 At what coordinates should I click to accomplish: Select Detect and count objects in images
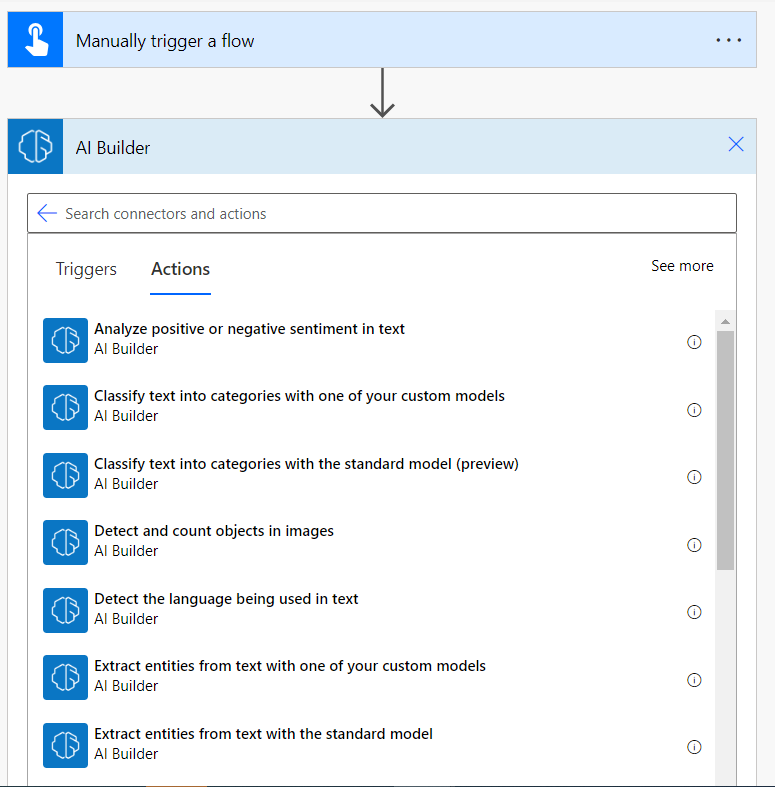click(x=214, y=531)
